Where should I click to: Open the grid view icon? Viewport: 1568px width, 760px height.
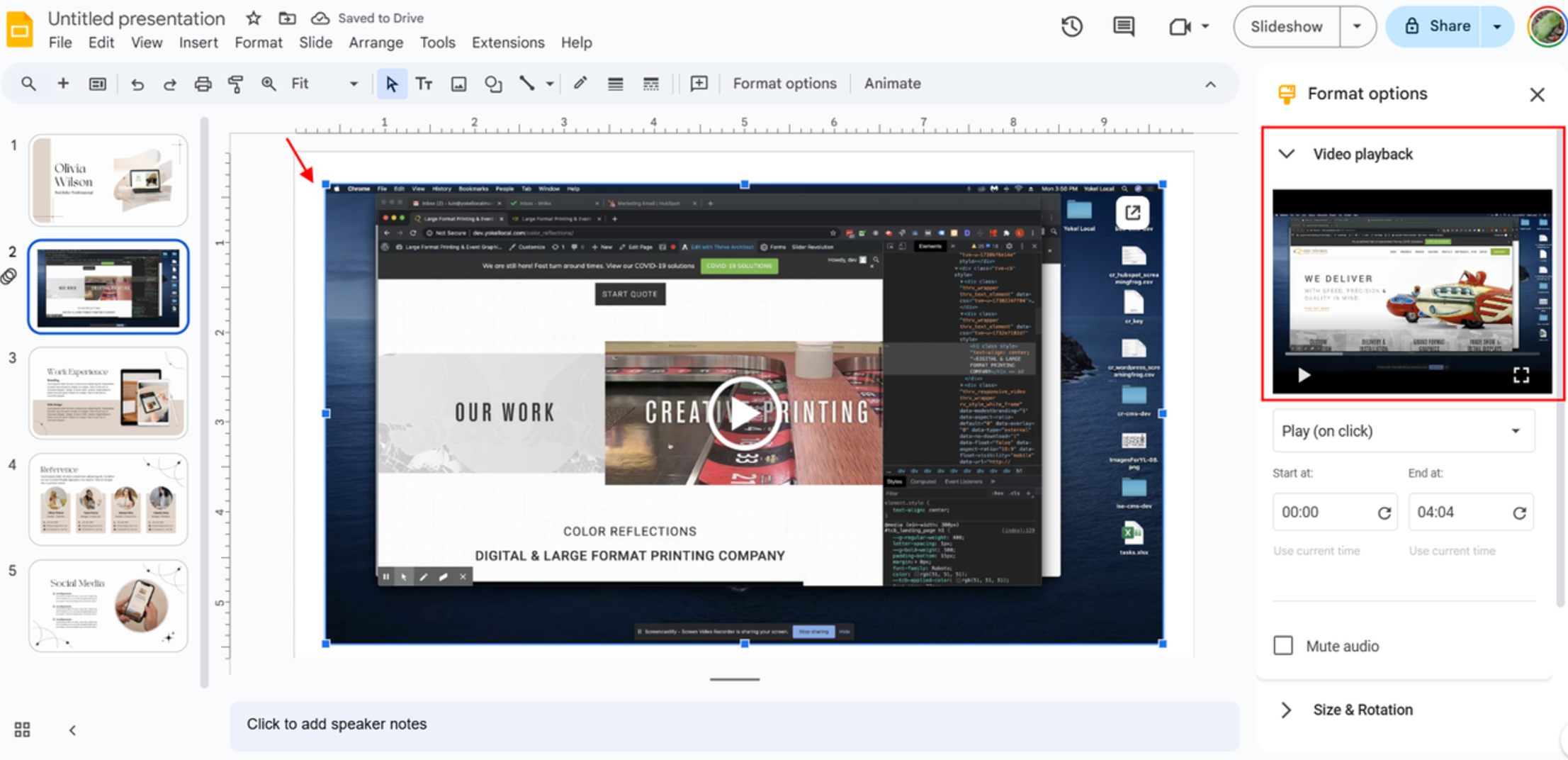[22, 730]
